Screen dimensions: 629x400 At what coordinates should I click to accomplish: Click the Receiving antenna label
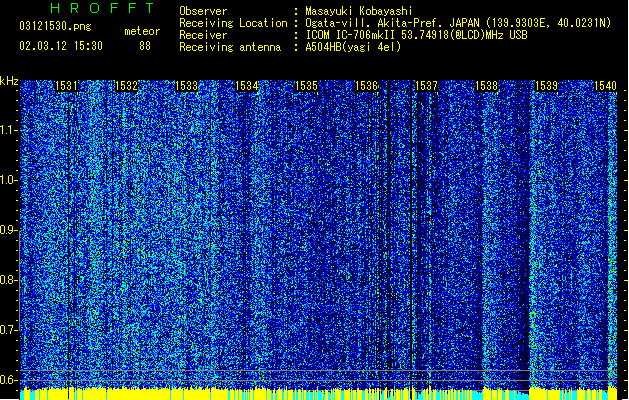[230, 47]
